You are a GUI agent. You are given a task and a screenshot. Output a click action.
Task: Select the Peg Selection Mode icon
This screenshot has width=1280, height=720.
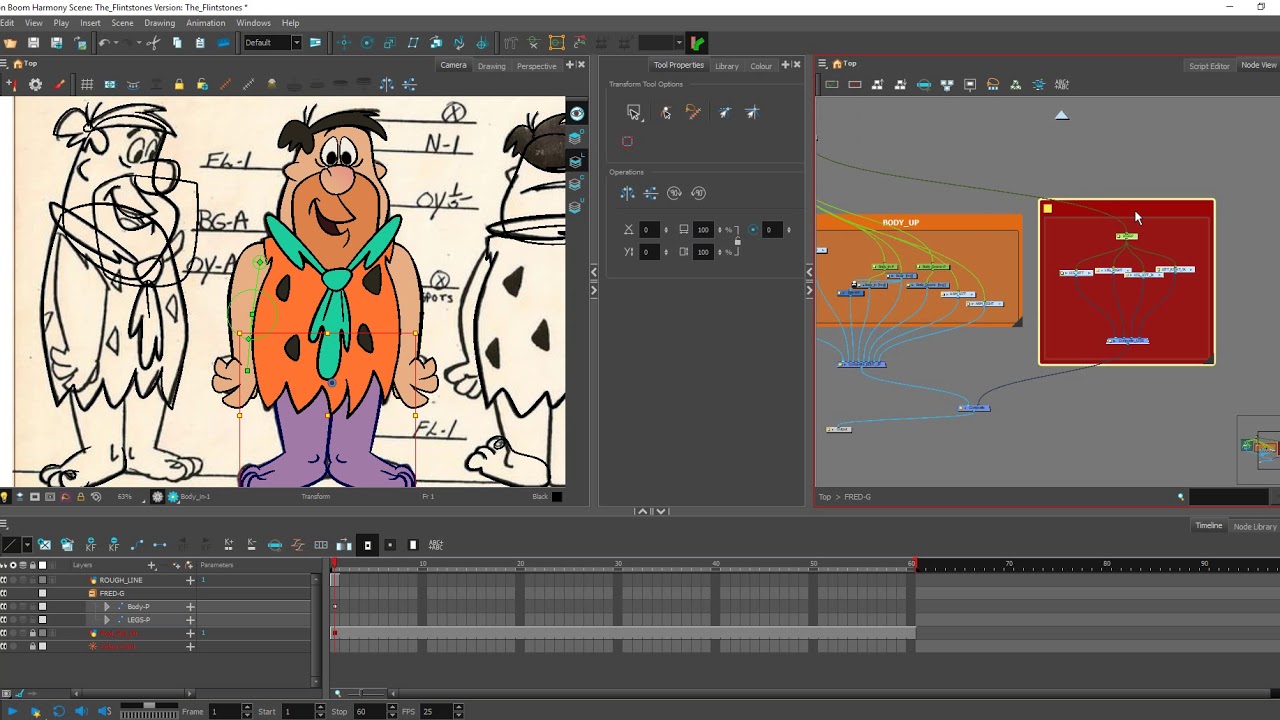665,113
